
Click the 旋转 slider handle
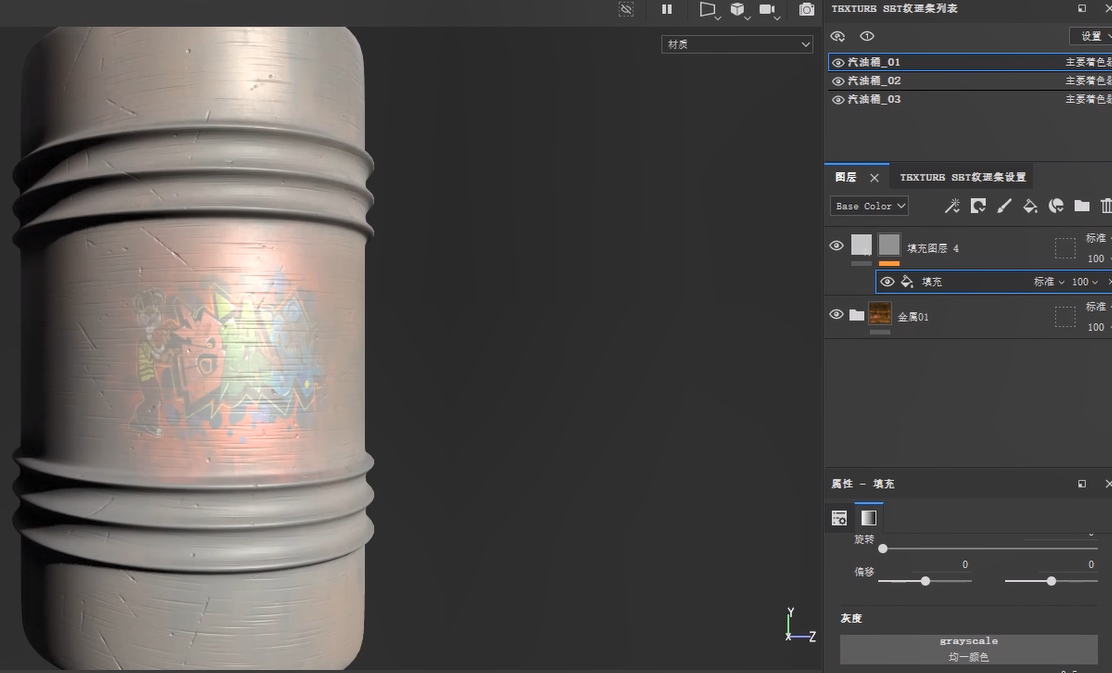883,548
